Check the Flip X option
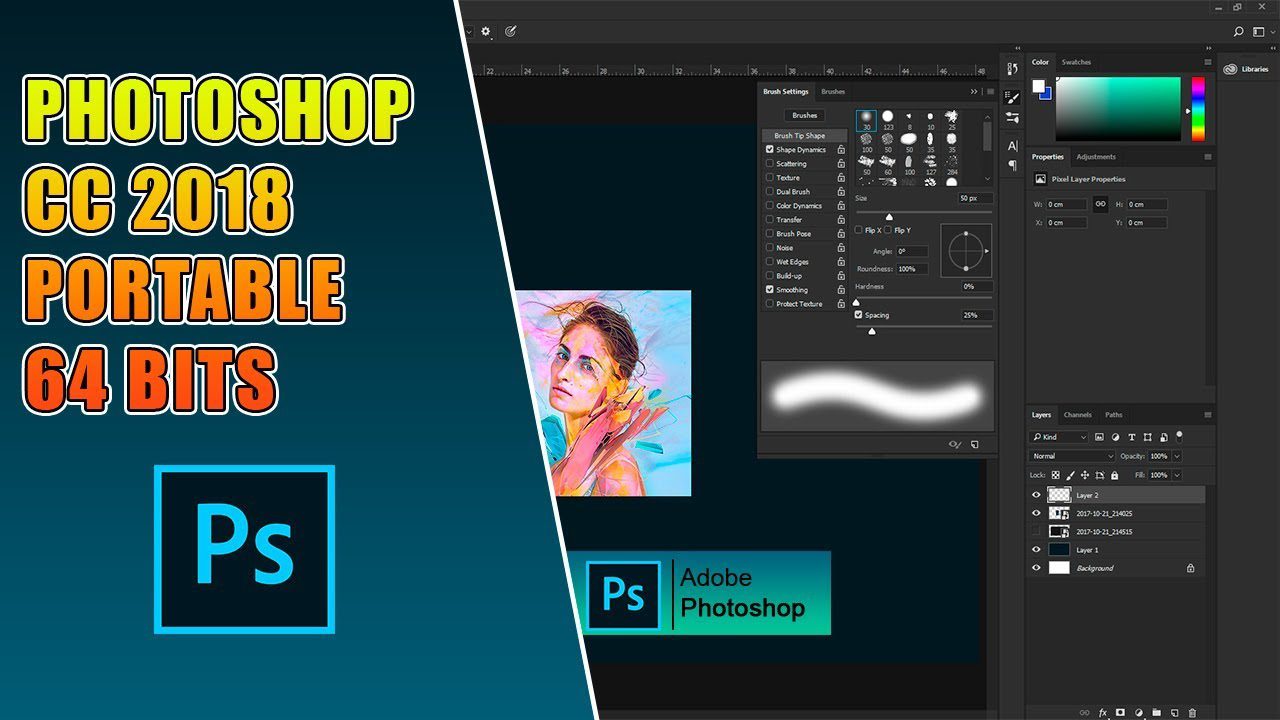 (859, 230)
